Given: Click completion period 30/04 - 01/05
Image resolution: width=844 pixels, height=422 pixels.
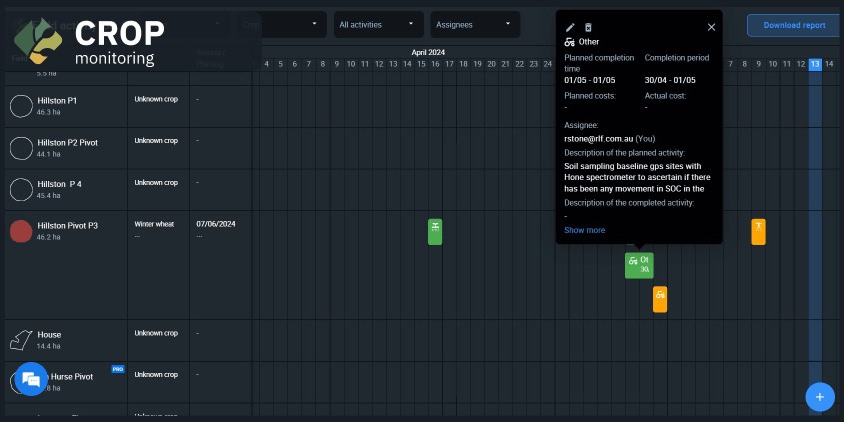Looking at the screenshot, I should (670, 80).
